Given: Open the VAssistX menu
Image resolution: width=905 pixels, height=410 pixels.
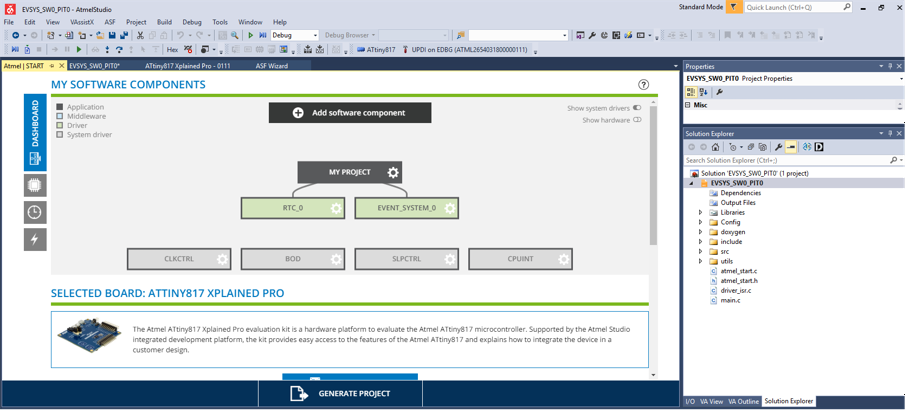Looking at the screenshot, I should [81, 22].
